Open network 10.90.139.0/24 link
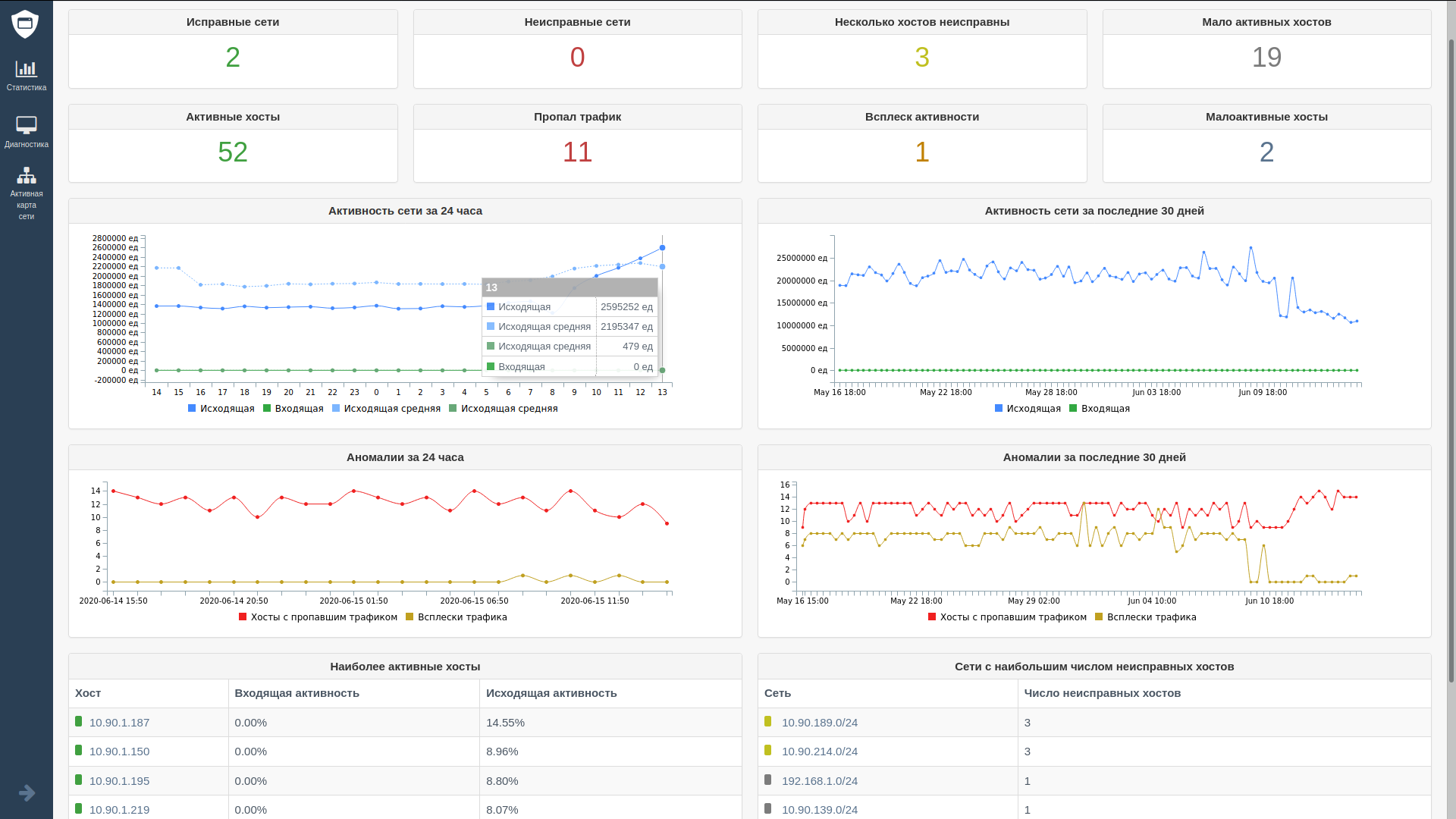 point(820,810)
